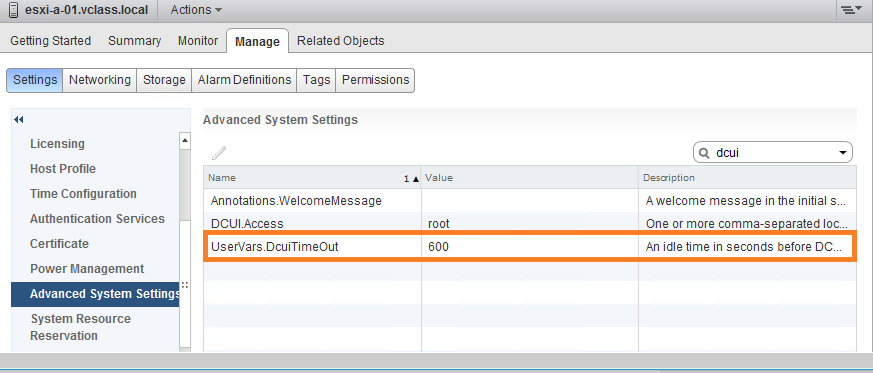873x373 pixels.
Task: Click the magnifier icon in filter box
Action: click(704, 153)
